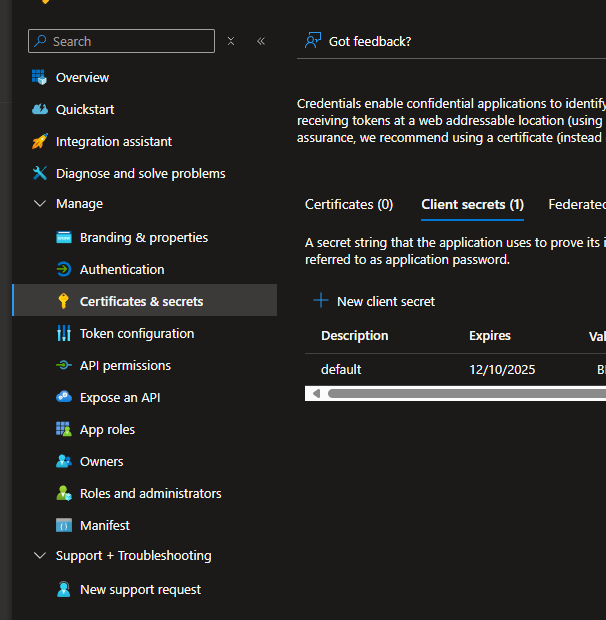Screen dimensions: 606x620
Task: Open the Manifest menu item
Action: click(x=105, y=525)
